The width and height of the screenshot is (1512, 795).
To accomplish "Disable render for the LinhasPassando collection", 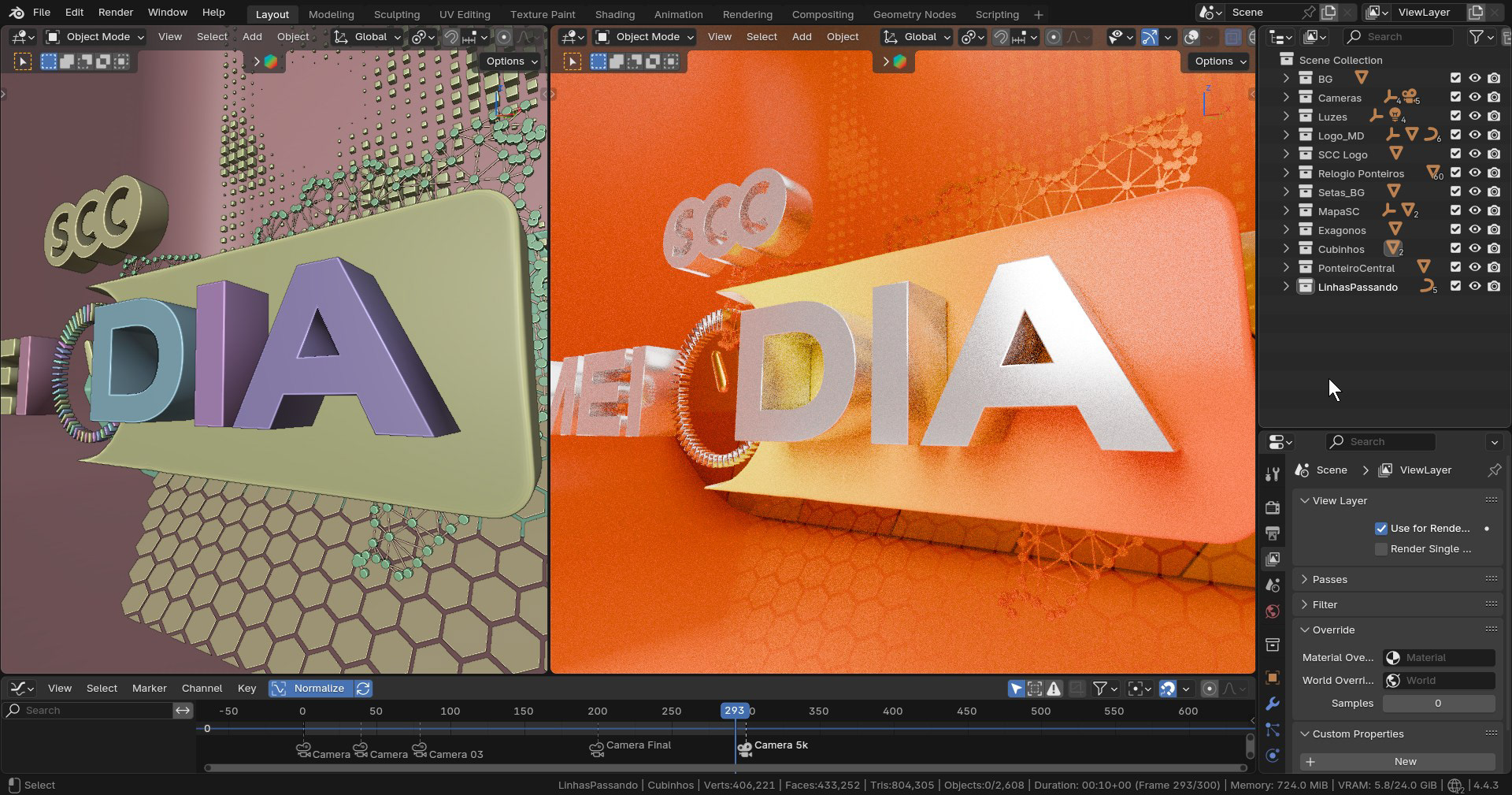I will (1494, 287).
